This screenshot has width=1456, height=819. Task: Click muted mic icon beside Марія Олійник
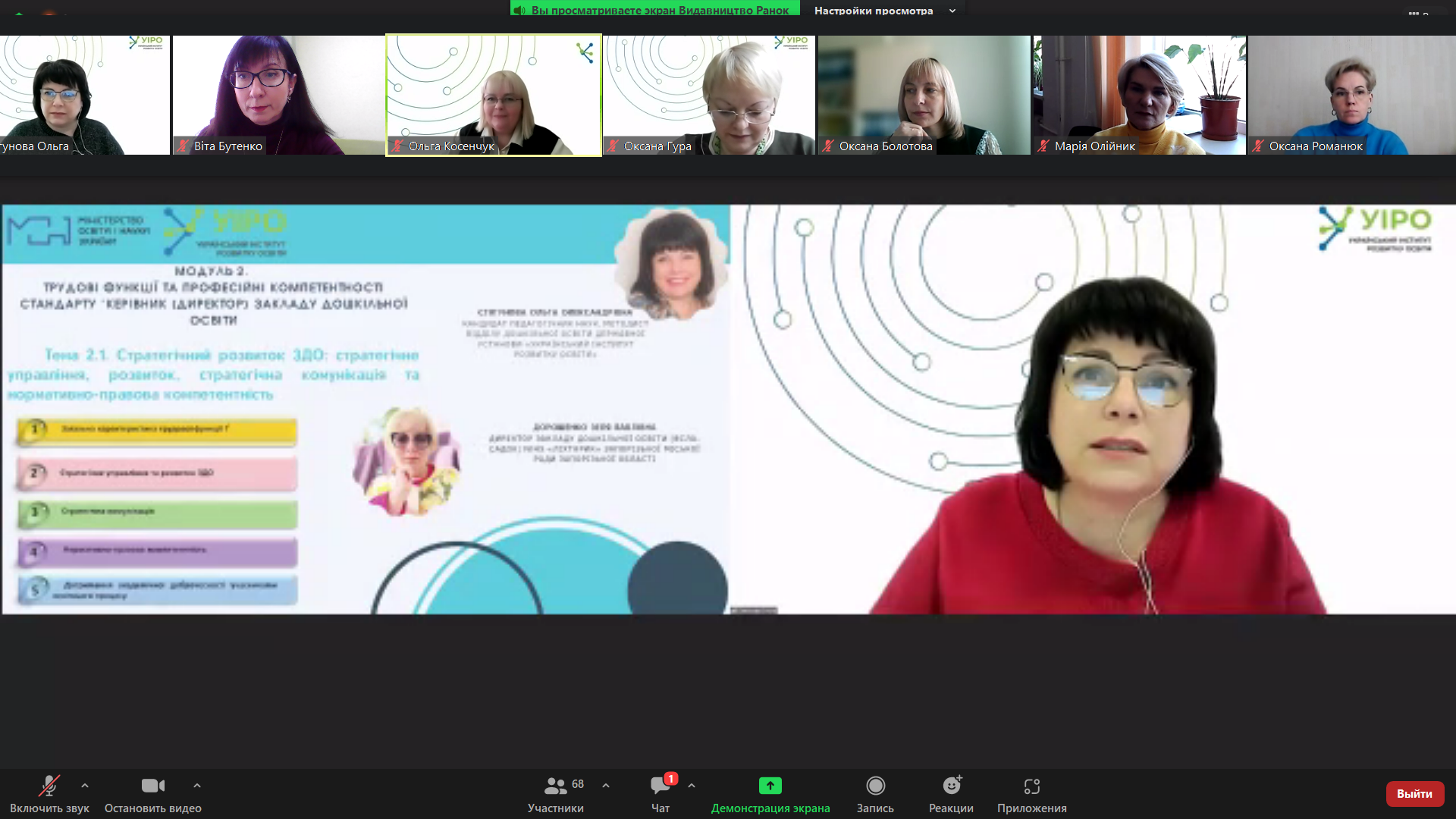point(1043,146)
